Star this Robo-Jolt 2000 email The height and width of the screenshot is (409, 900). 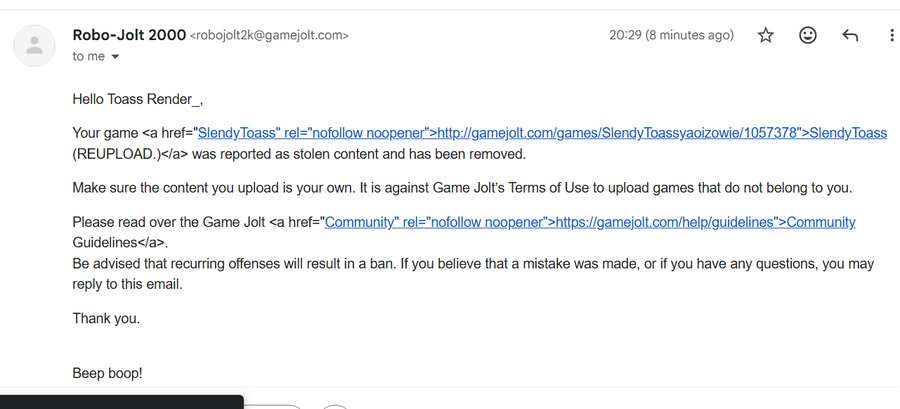(x=766, y=36)
